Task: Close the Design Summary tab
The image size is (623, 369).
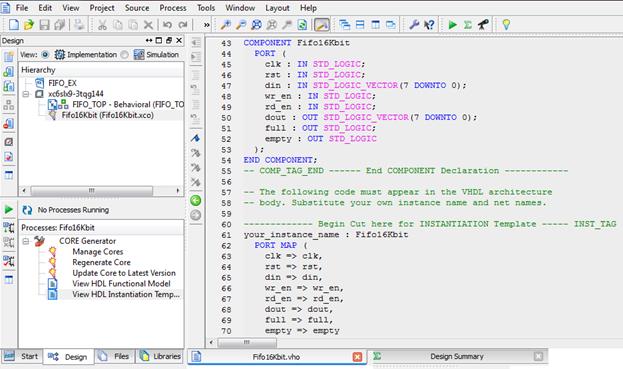Action: (538, 356)
